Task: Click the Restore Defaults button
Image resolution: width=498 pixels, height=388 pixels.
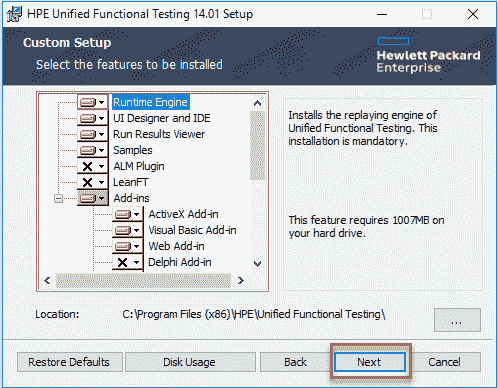Action: [x=70, y=362]
